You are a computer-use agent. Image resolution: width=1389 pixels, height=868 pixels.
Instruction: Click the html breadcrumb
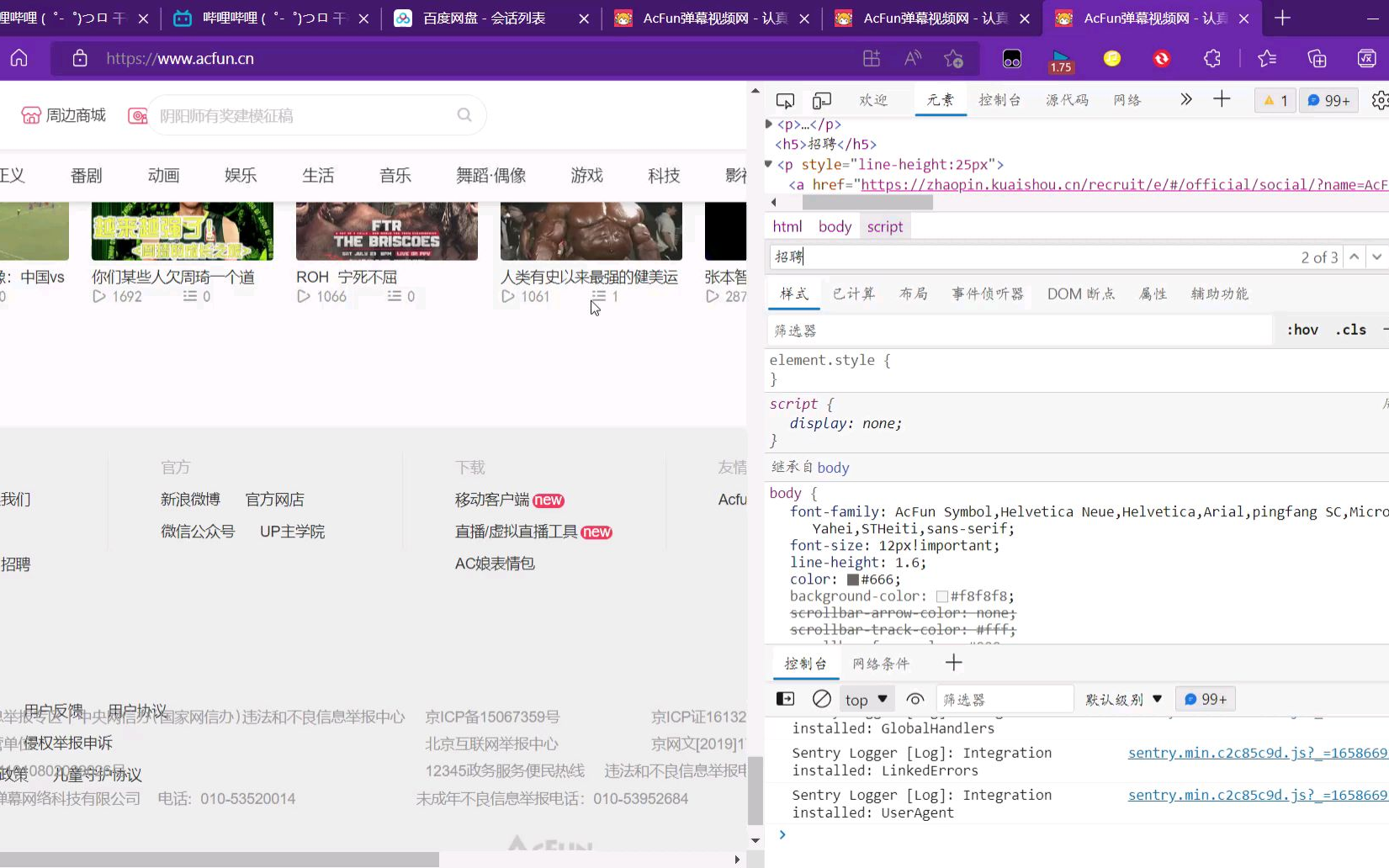click(787, 226)
